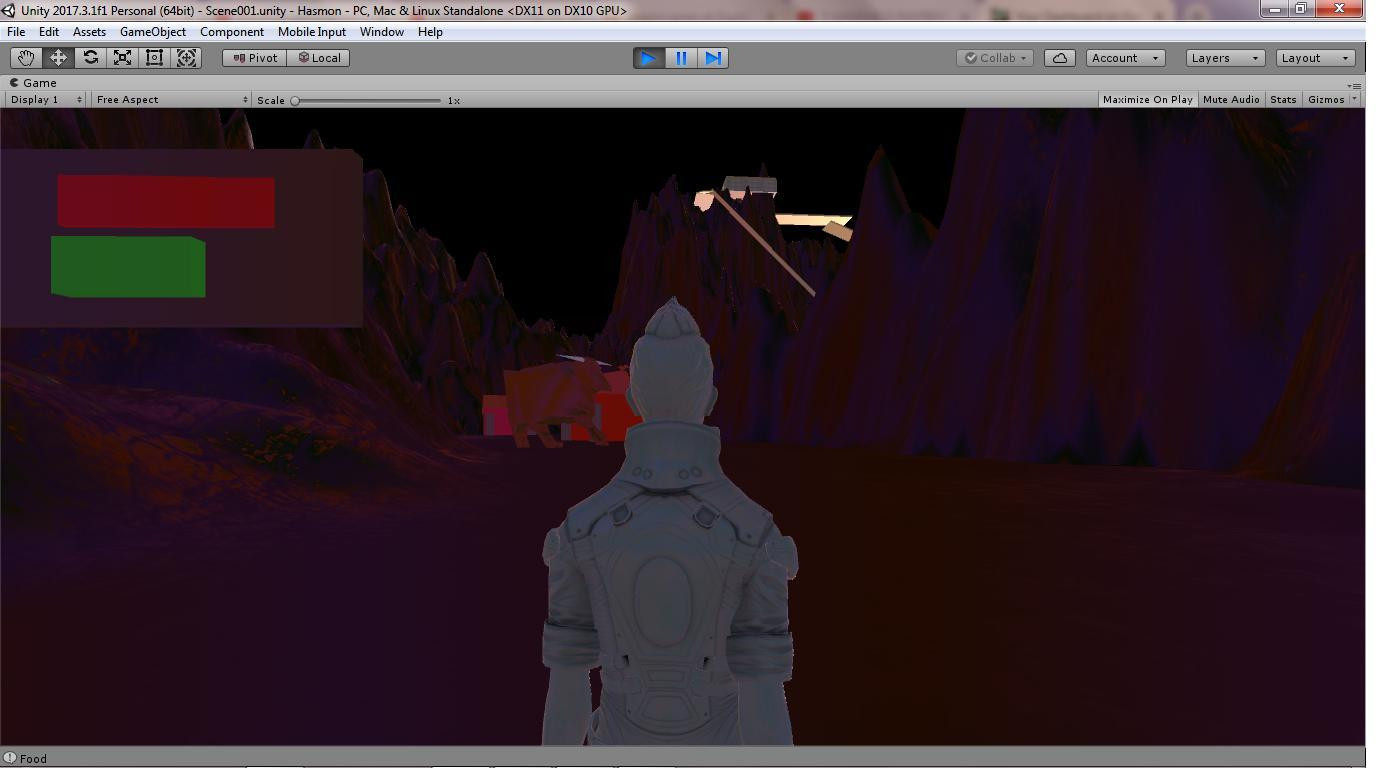
Task: Open the Component menu
Action: click(232, 32)
